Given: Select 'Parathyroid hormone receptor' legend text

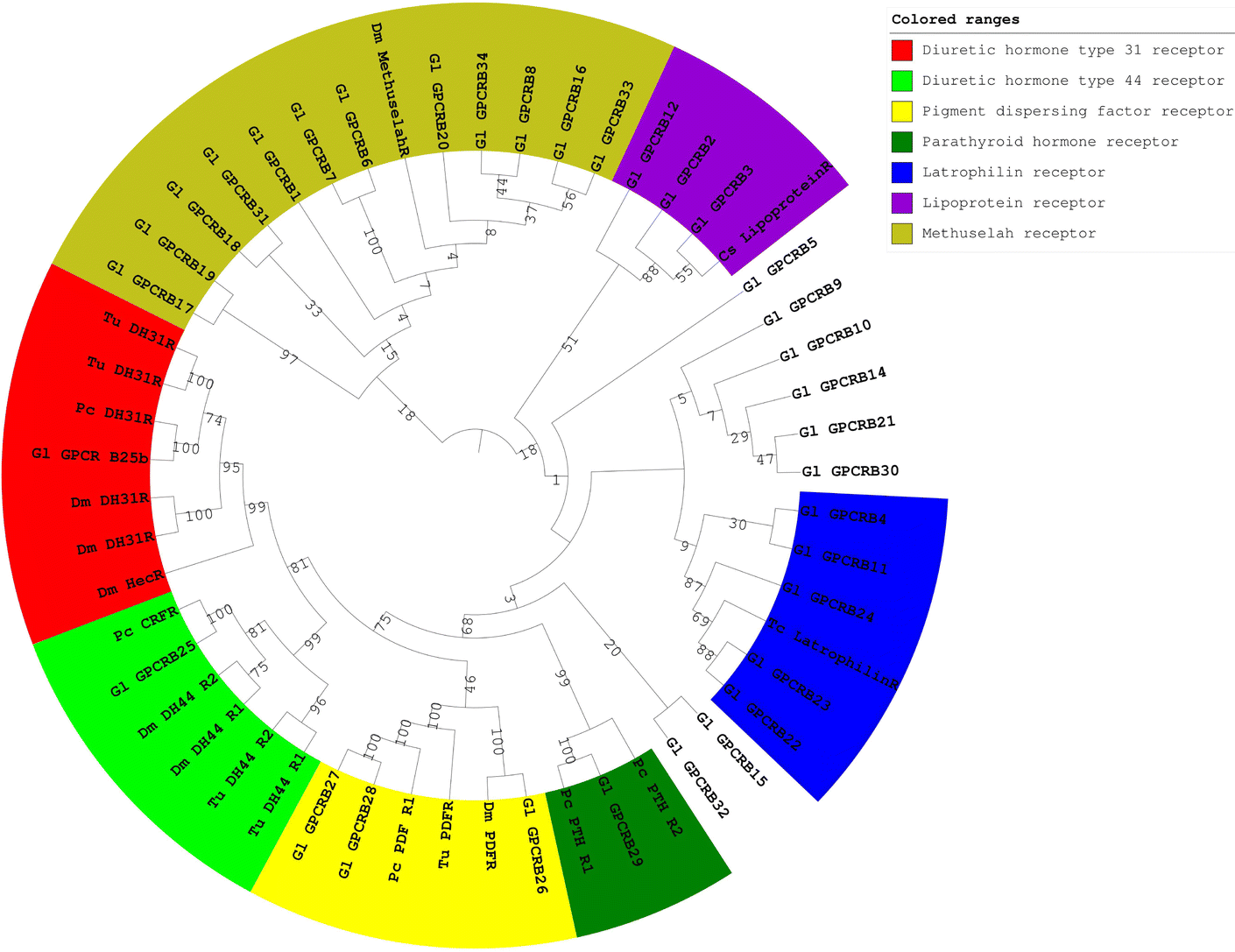Looking at the screenshot, I should [x=1050, y=142].
